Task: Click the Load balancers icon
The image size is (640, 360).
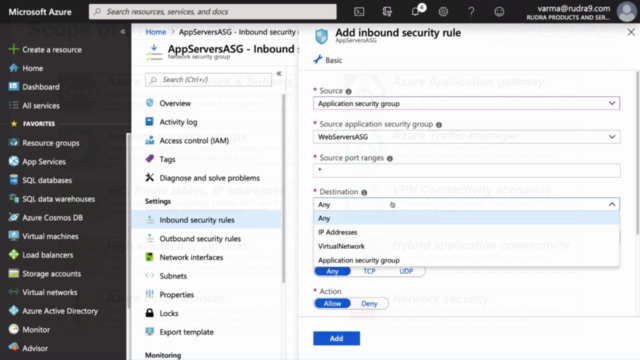Action: click(x=13, y=255)
